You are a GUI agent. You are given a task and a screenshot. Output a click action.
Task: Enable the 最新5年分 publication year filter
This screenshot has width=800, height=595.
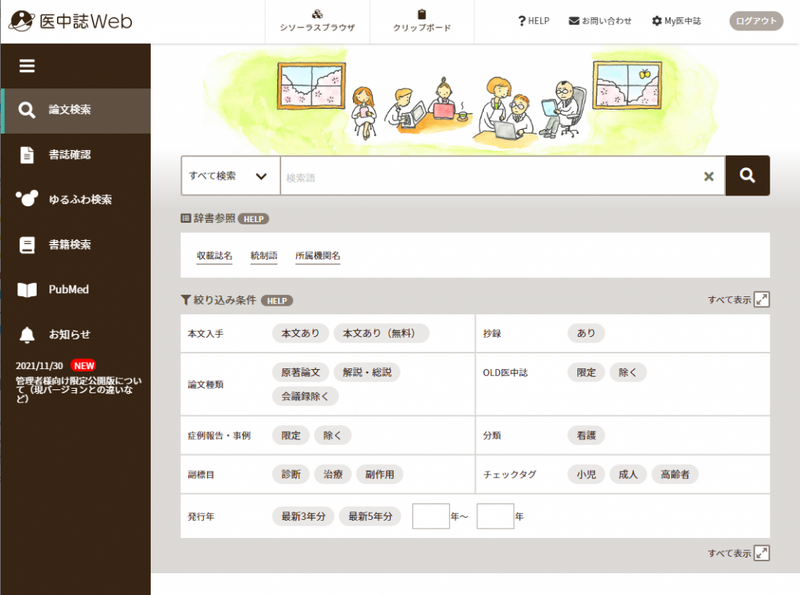370,517
